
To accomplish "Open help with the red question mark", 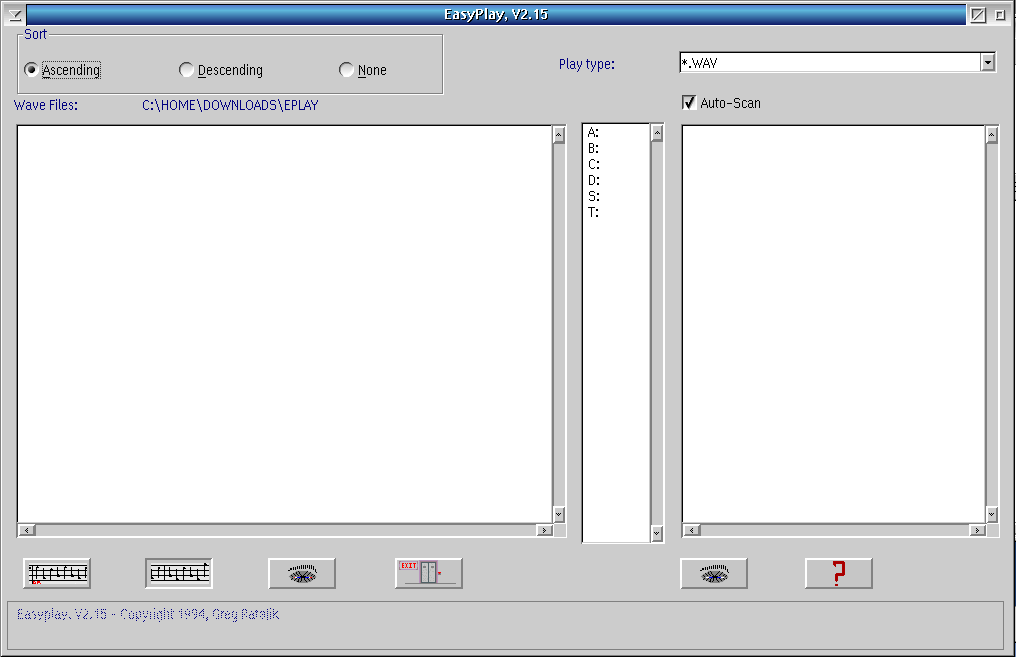I will click(x=839, y=573).
